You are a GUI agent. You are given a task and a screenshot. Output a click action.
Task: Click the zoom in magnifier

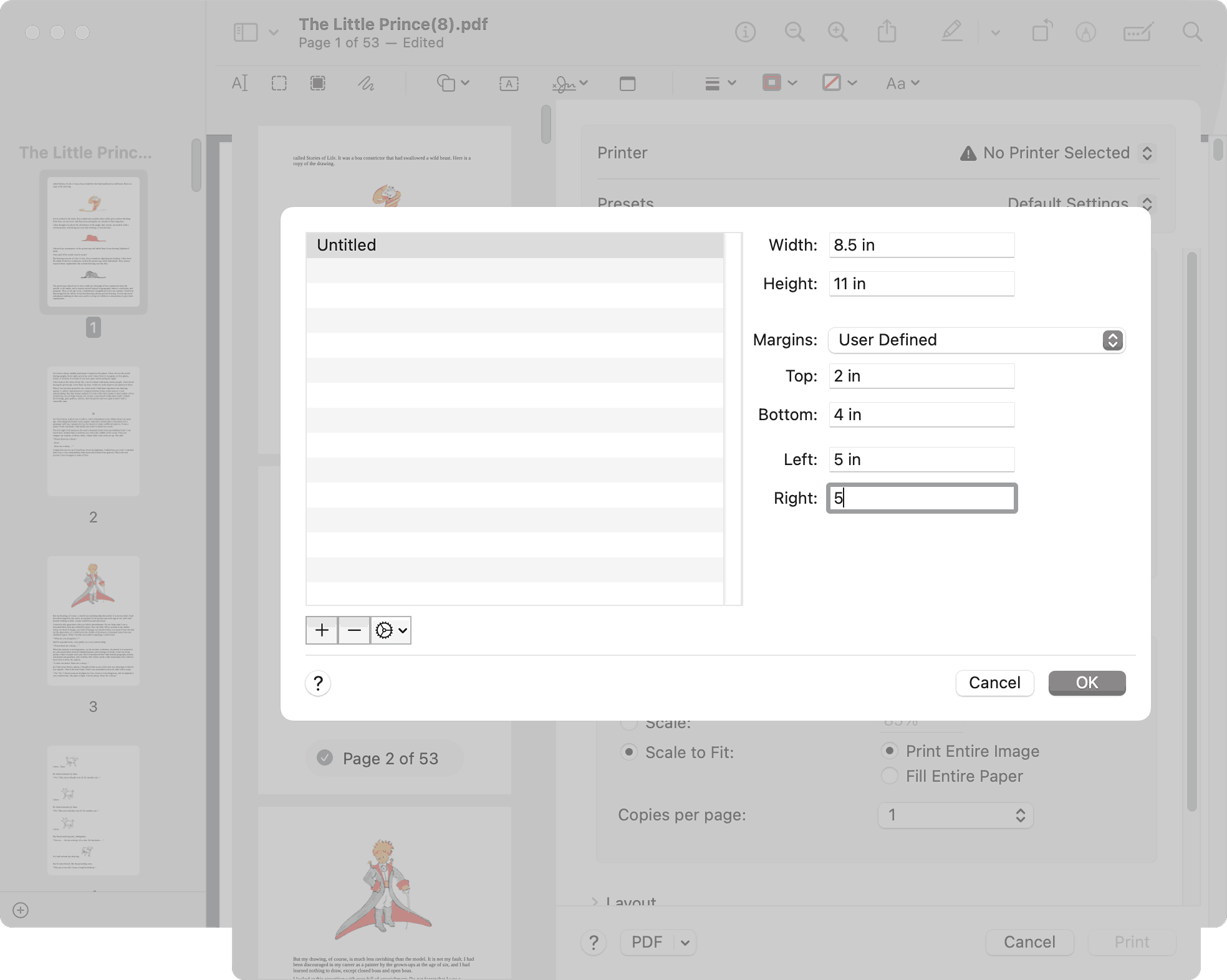pos(837,32)
